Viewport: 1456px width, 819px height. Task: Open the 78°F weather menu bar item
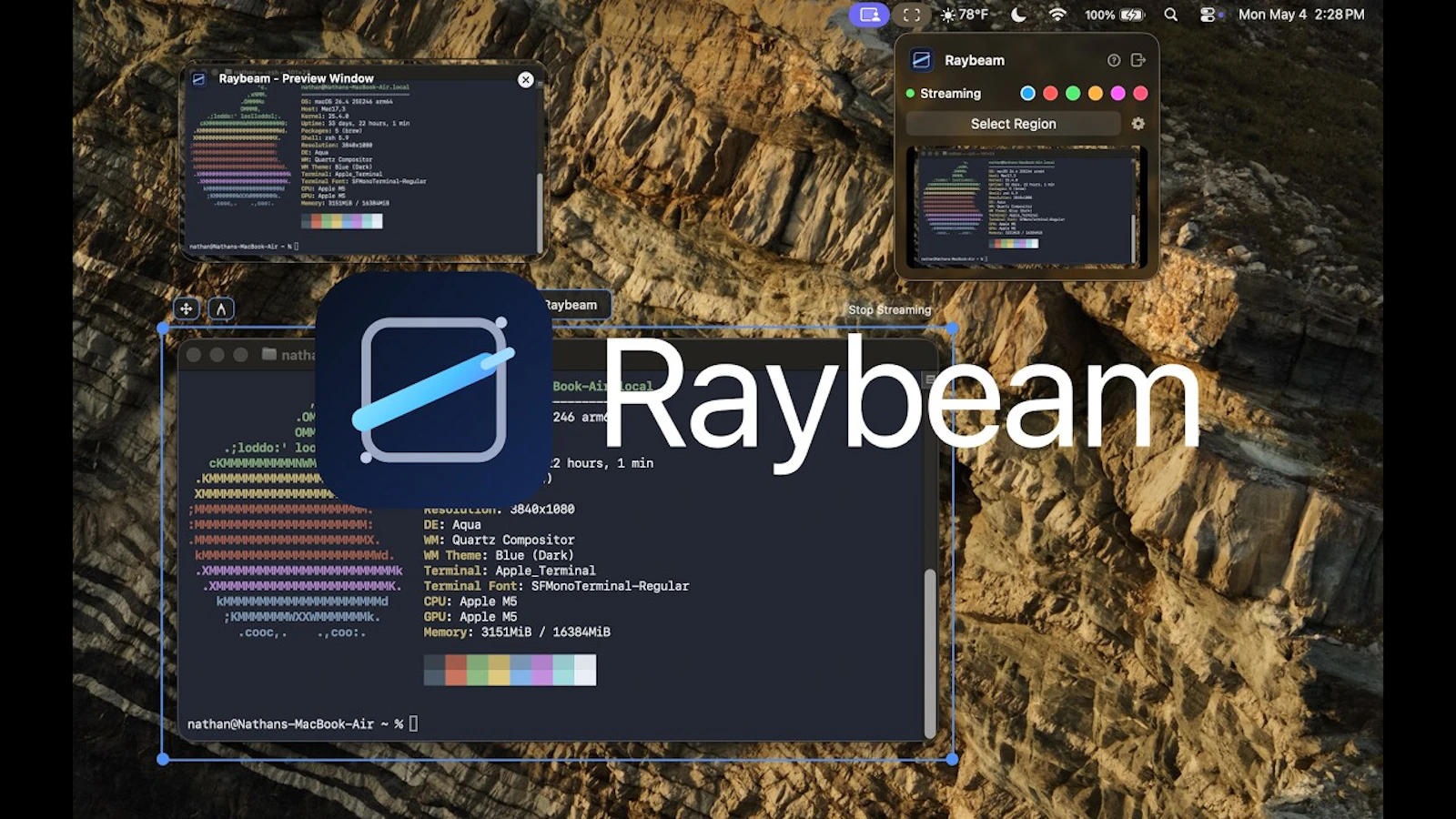tap(965, 15)
